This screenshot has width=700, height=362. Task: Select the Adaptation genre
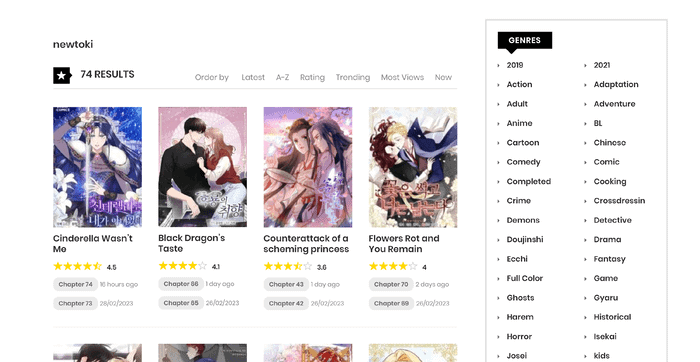(616, 84)
